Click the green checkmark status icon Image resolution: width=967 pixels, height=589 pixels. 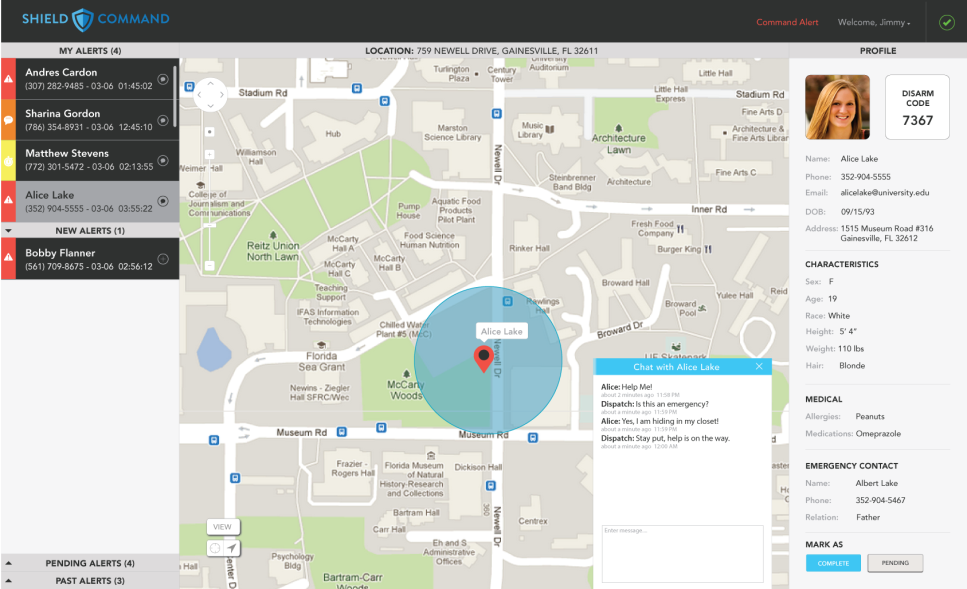click(946, 22)
